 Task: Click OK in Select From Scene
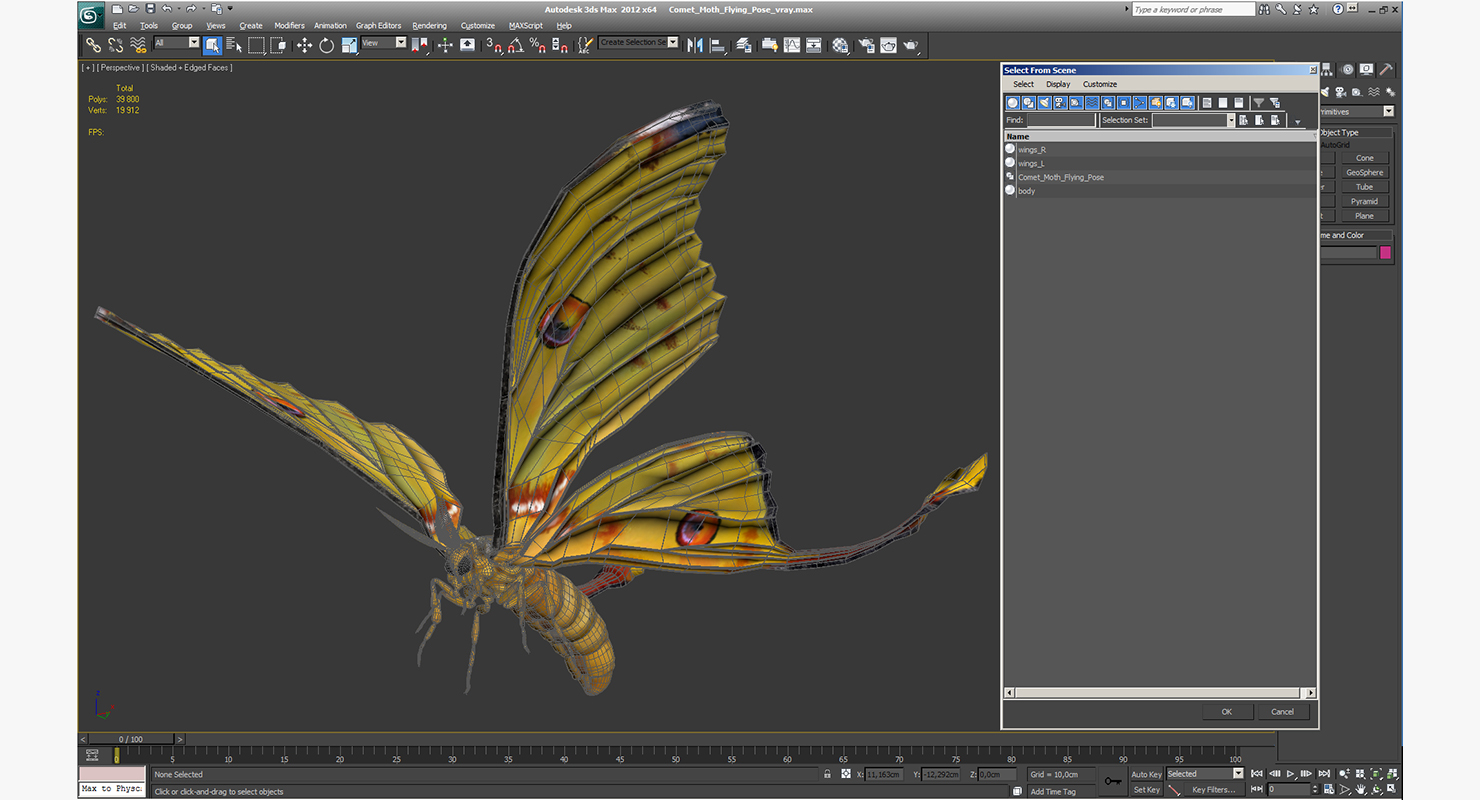tap(1226, 712)
